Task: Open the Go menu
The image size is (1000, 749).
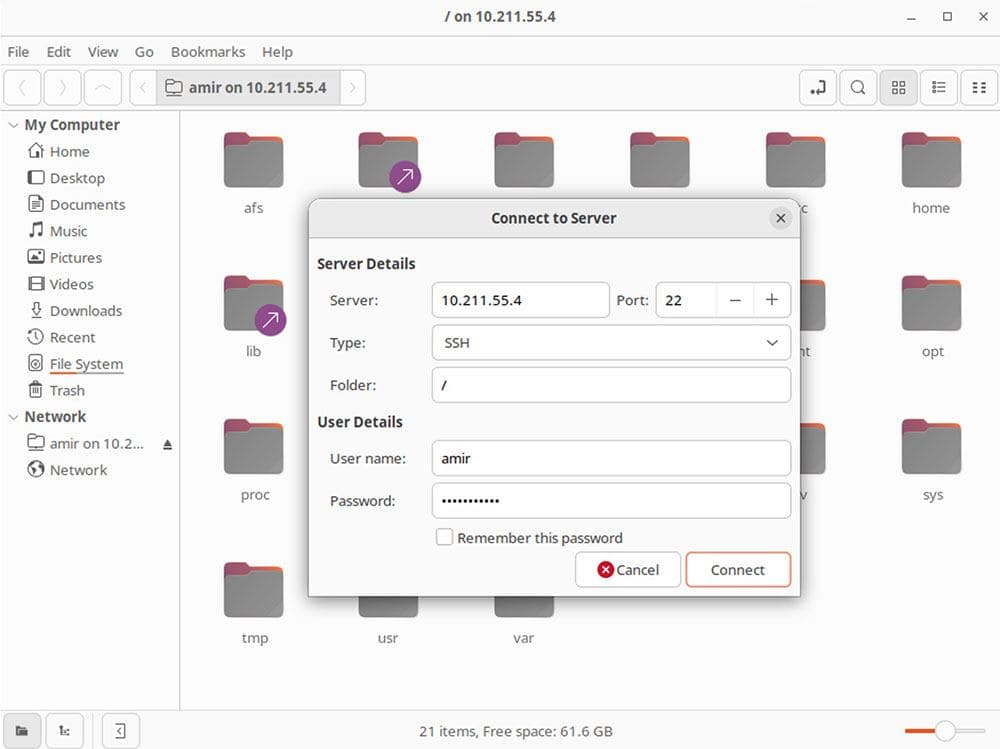Action: pos(144,52)
